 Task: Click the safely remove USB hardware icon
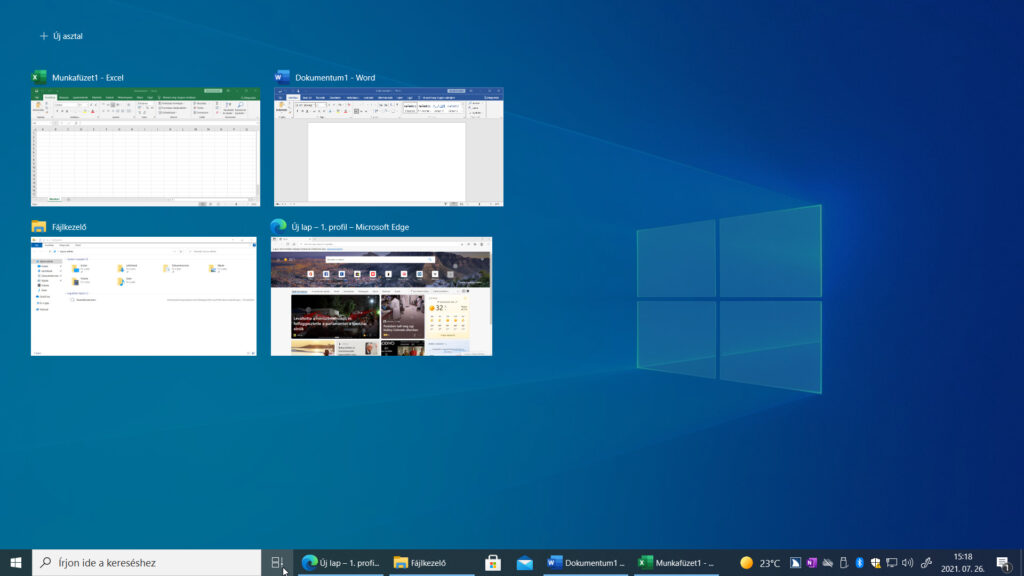pyautogui.click(x=844, y=562)
